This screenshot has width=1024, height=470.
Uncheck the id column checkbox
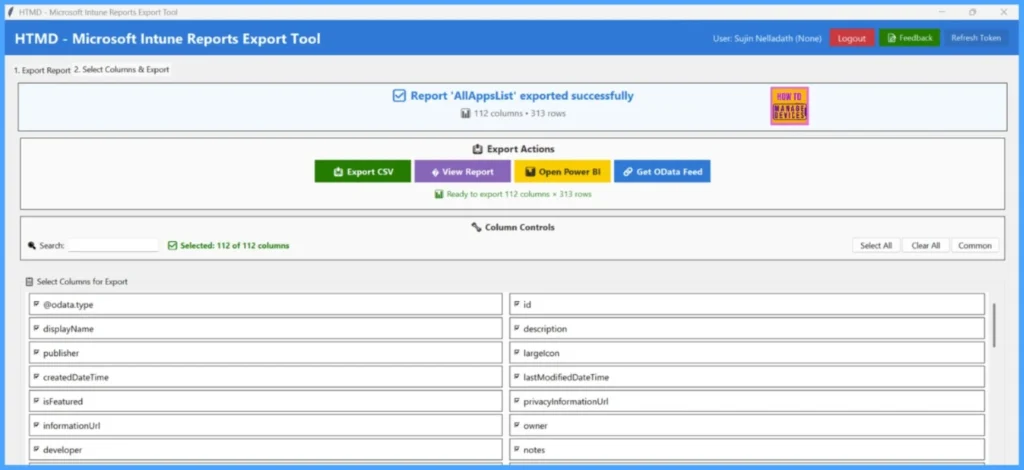point(517,304)
